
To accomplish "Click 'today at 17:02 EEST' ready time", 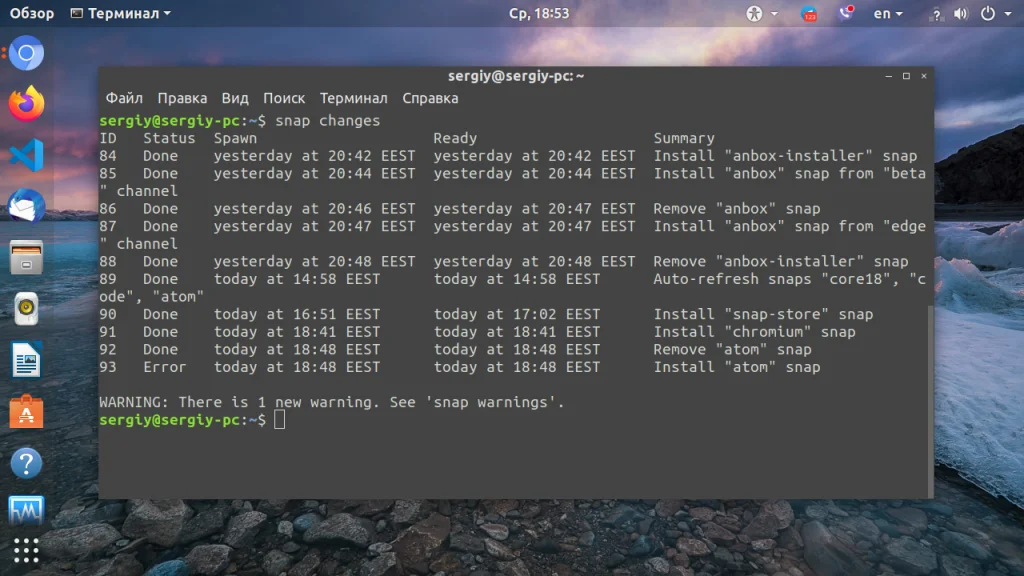I will point(517,314).
